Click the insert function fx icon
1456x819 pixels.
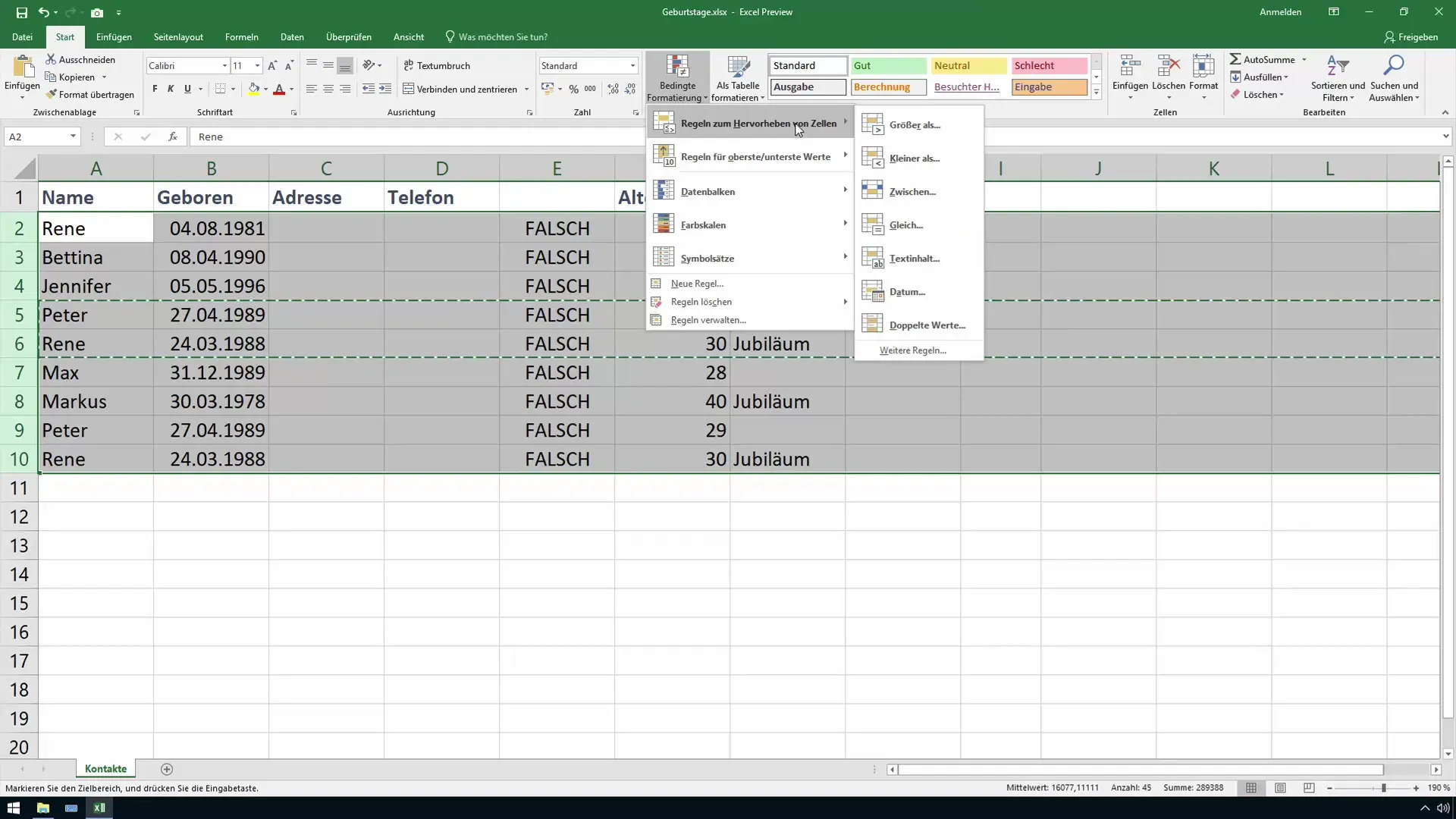click(173, 136)
